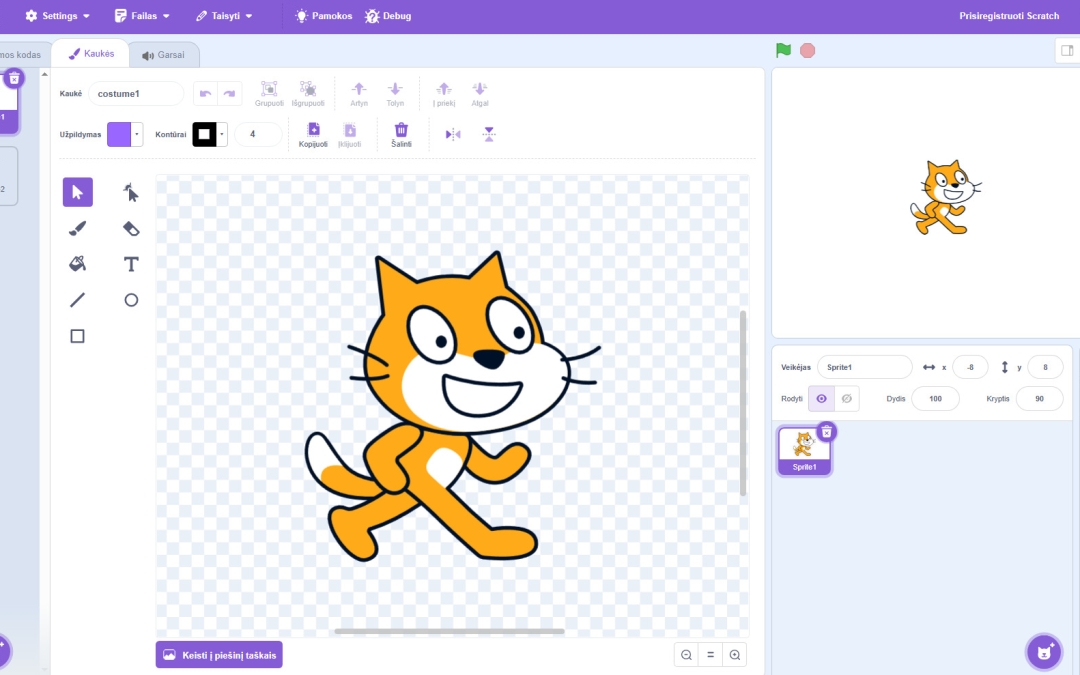Screen dimensions: 1080x675
Task: Switch to the Garsai tab
Action: [x=164, y=55]
